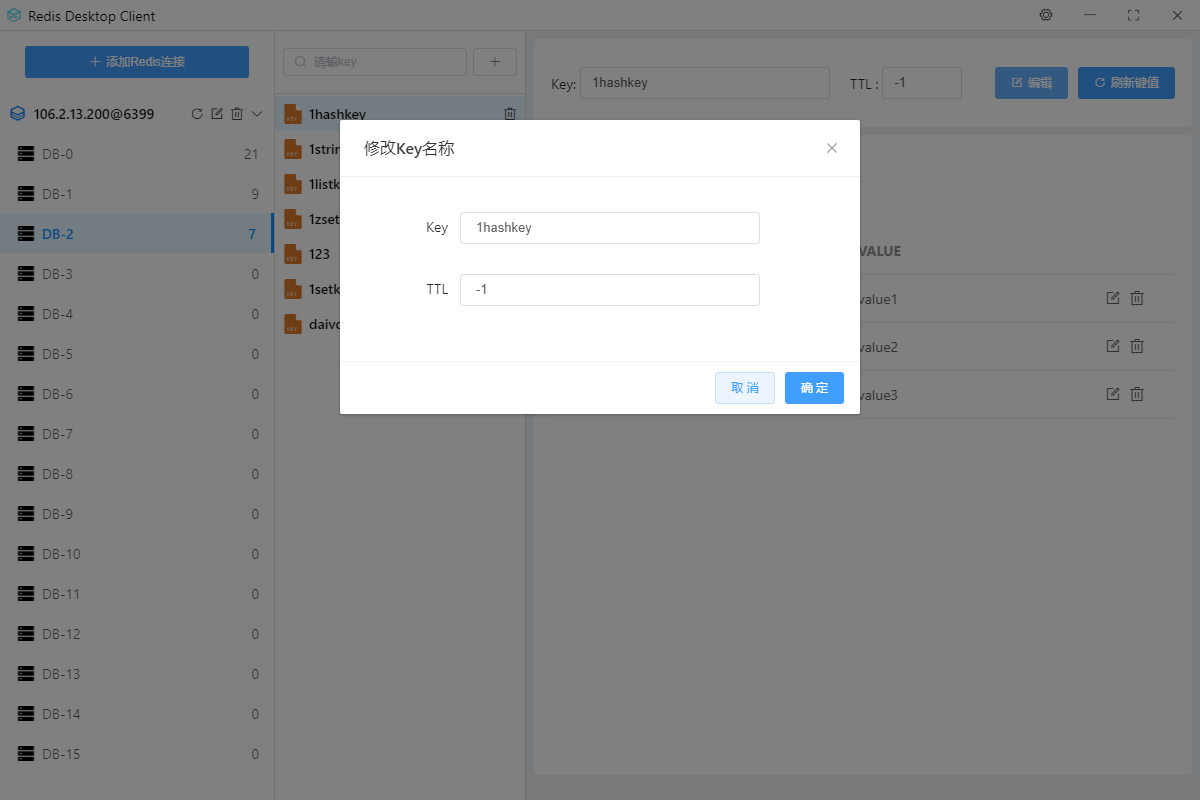Choose database DB-14
1200x800 pixels.
(x=137, y=714)
